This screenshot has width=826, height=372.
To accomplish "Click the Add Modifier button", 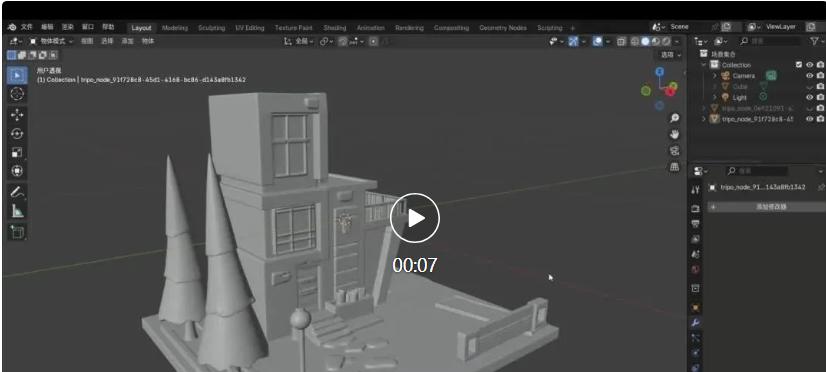I will point(766,207).
